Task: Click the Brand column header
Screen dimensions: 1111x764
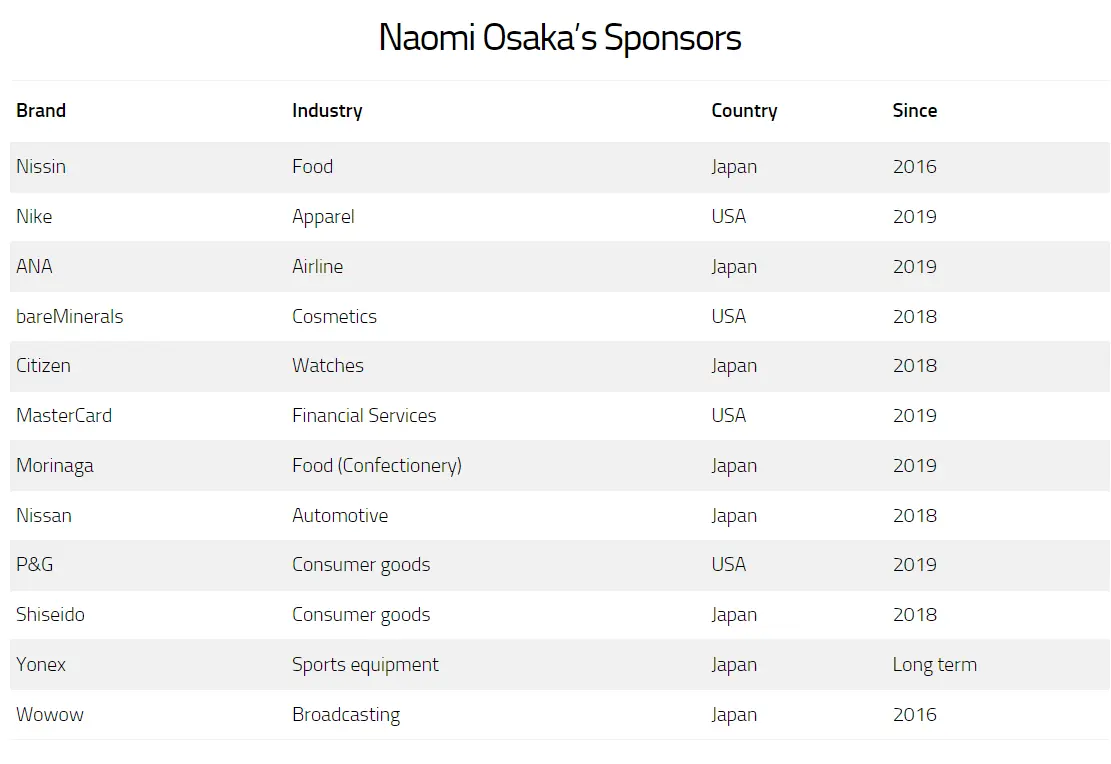Action: point(41,111)
